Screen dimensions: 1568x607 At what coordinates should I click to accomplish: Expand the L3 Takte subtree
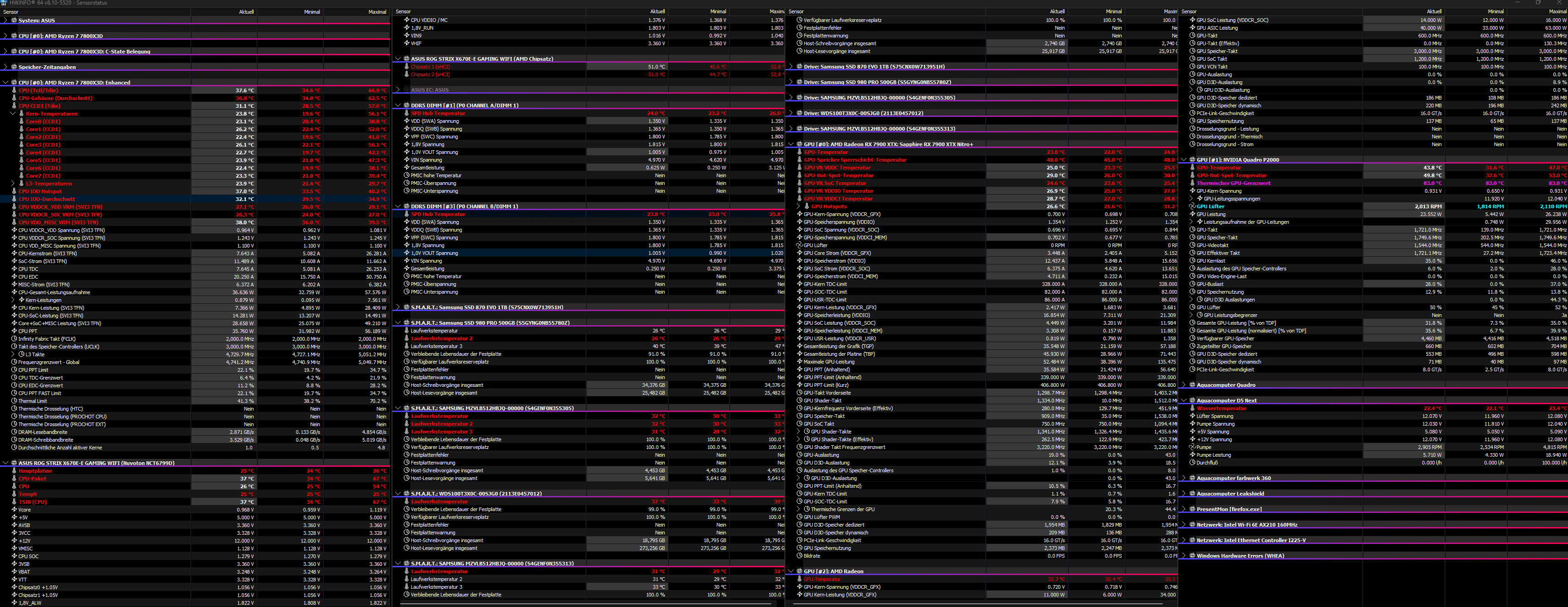[13, 354]
